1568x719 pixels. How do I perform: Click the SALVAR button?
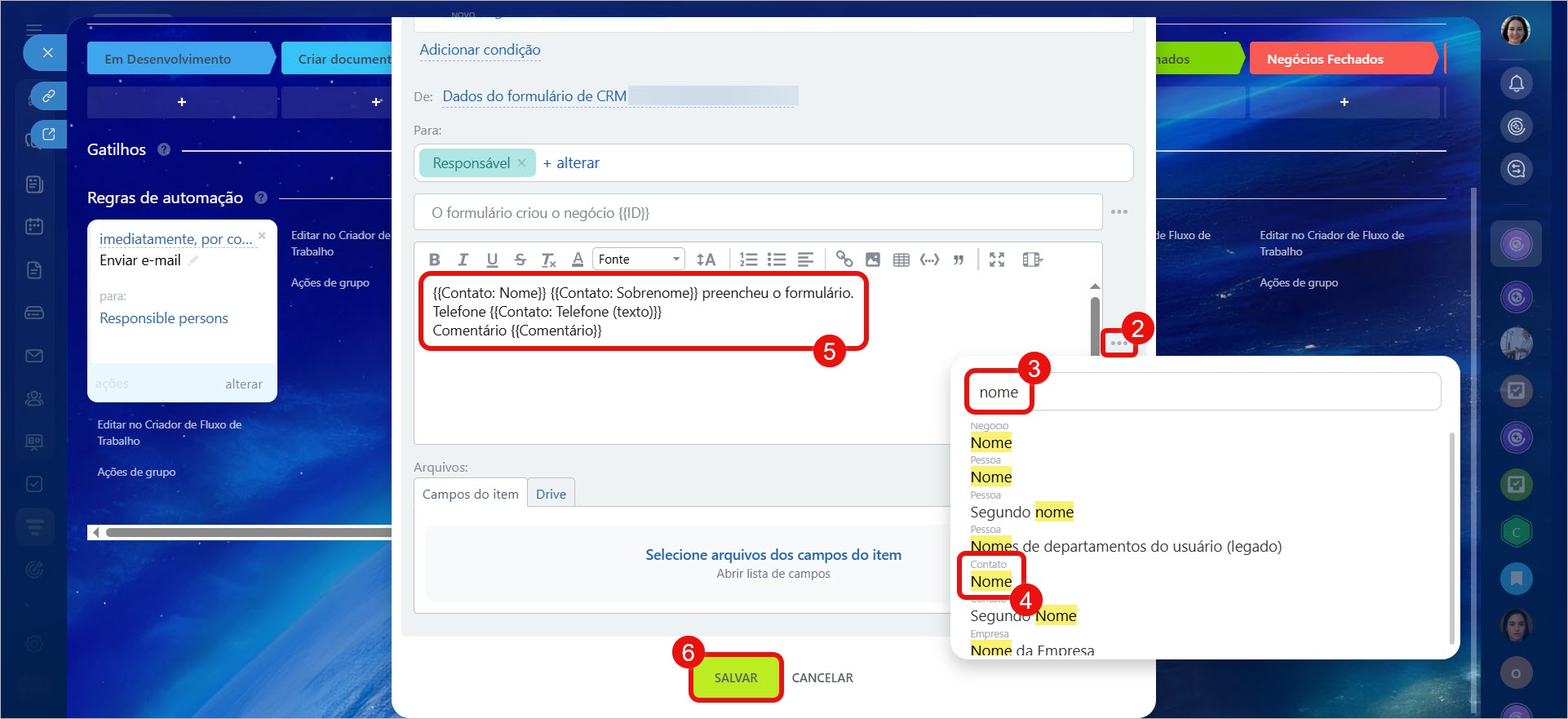(x=735, y=677)
